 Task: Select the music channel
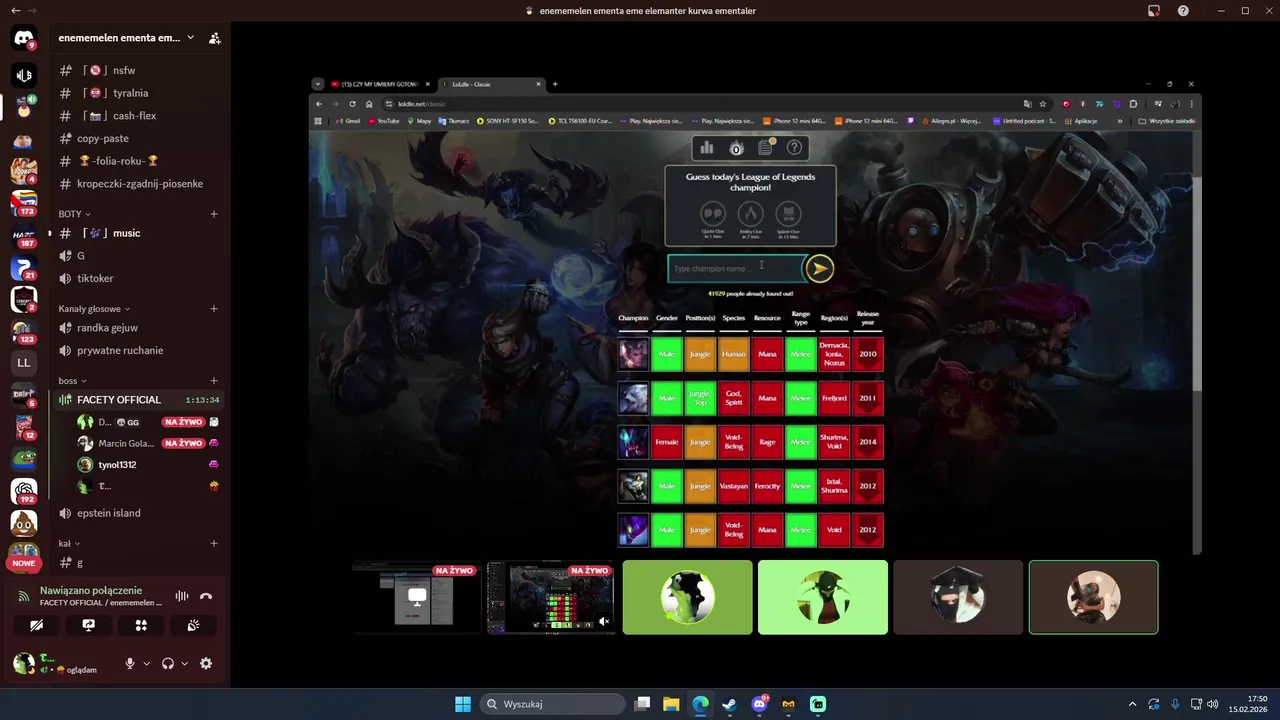pos(138,233)
